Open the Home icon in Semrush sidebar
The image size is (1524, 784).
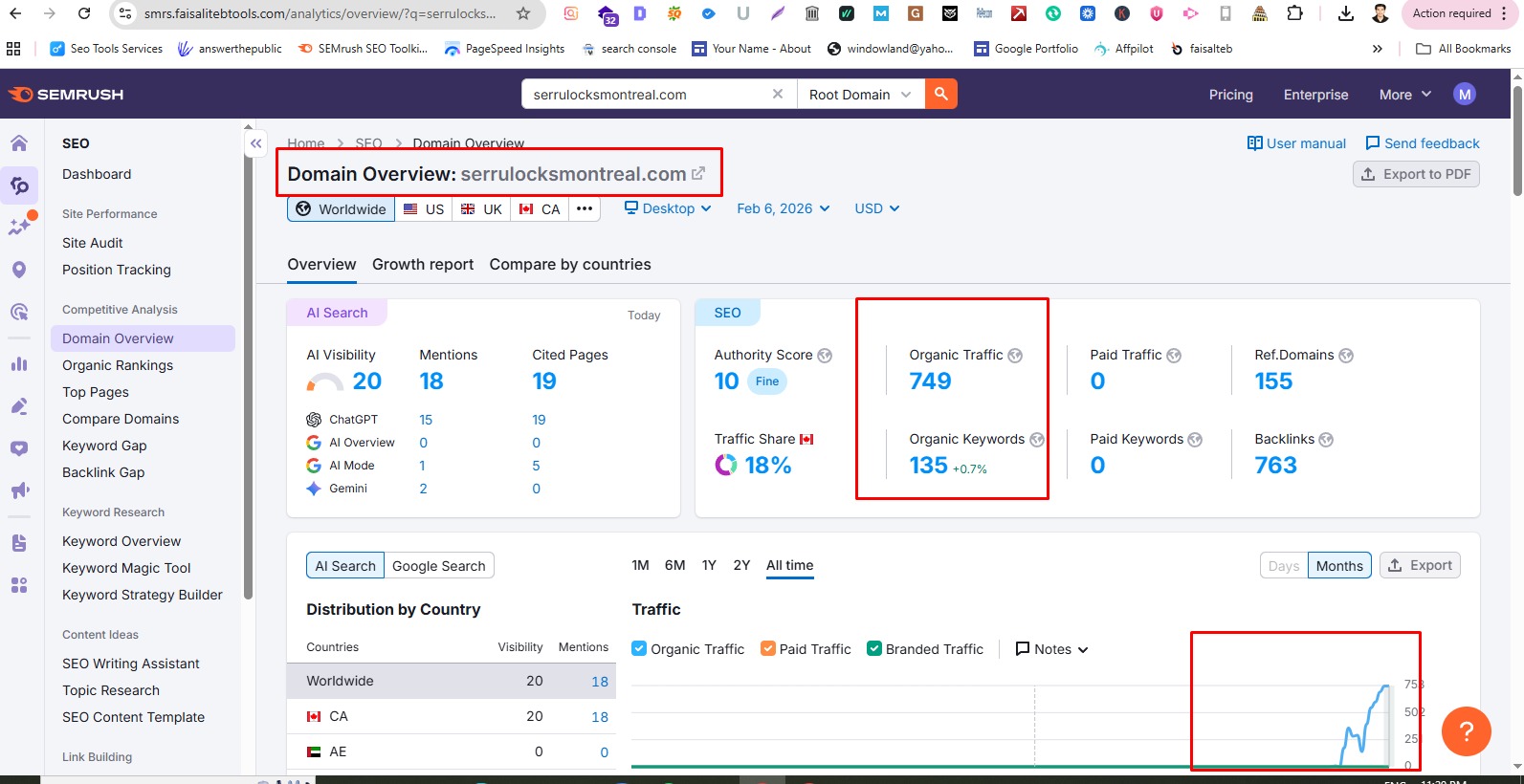(x=19, y=143)
